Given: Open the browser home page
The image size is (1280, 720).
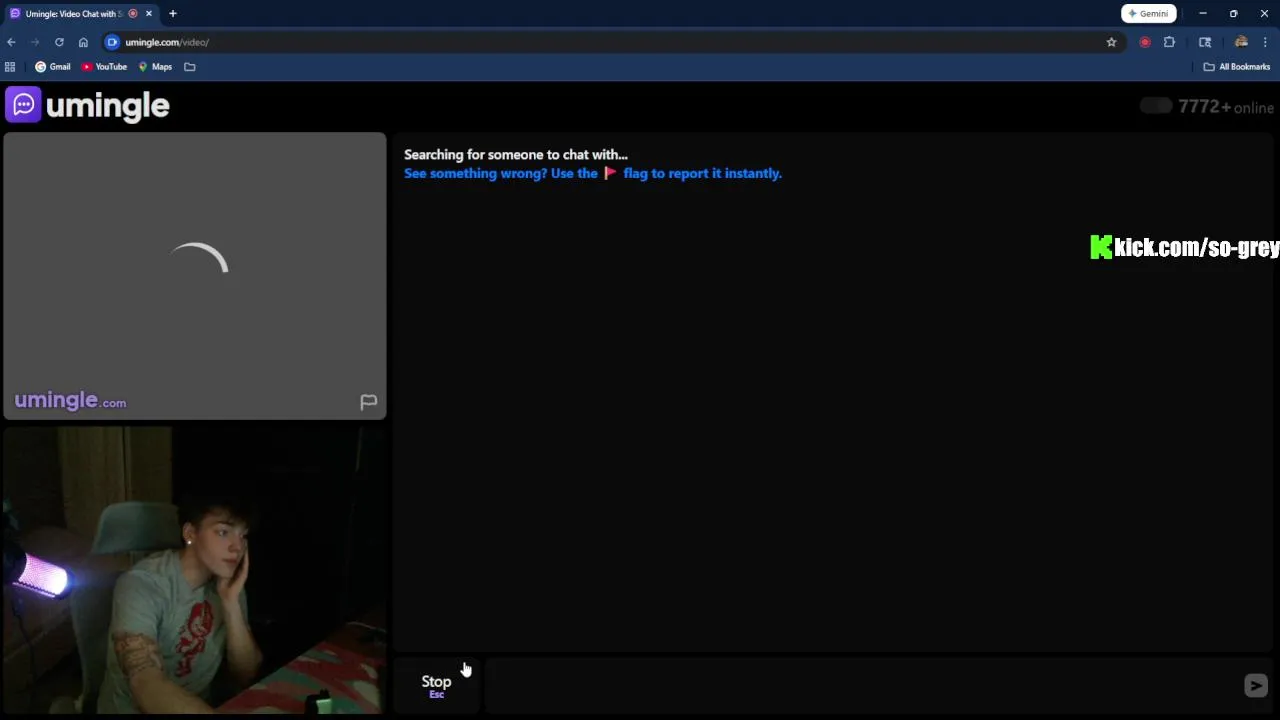Looking at the screenshot, I should click(83, 42).
